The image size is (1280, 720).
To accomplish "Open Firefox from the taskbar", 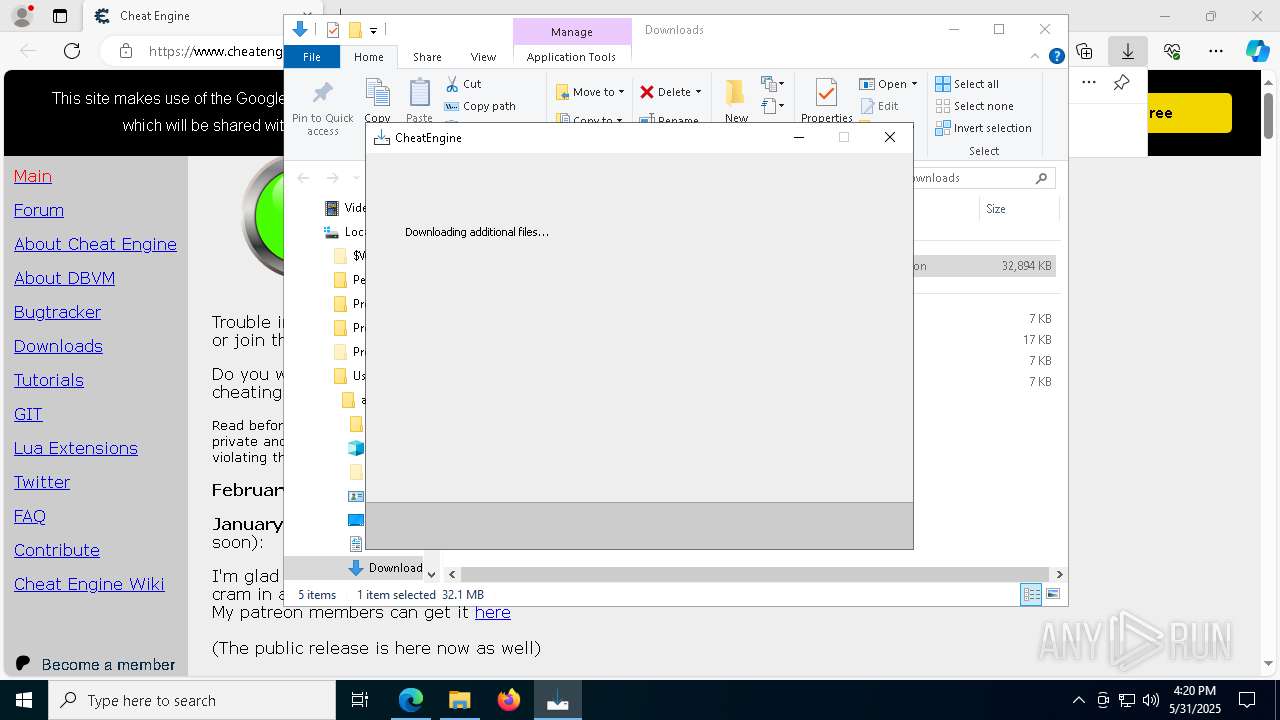I will (x=508, y=700).
